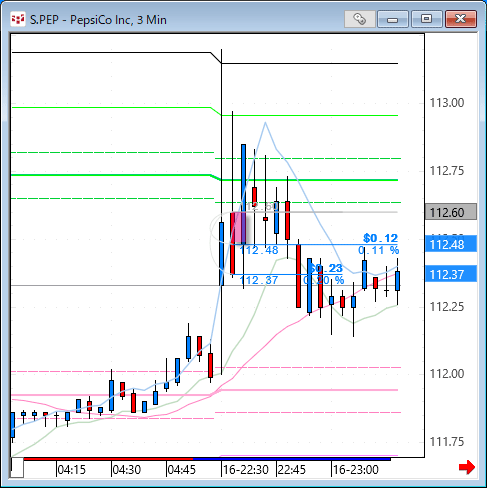Viewport: 487px width, 488px height.
Task: Click the blue 112.48 horizontal line label
Action: 259,250
